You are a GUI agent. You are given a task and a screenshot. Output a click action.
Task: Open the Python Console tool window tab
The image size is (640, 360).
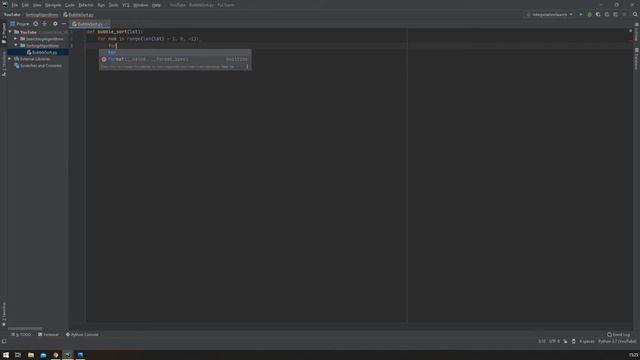tap(82, 335)
